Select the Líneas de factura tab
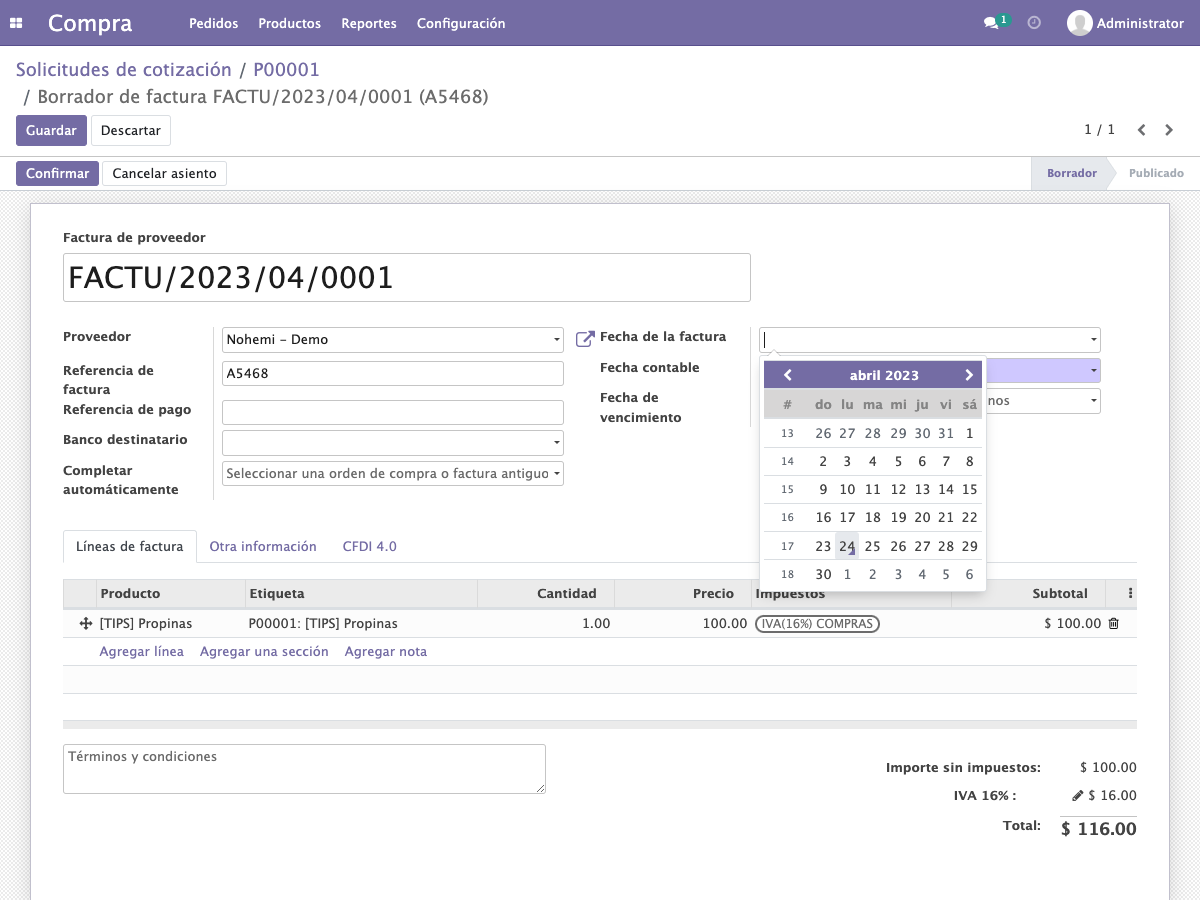The height and width of the screenshot is (900, 1200). coord(130,546)
